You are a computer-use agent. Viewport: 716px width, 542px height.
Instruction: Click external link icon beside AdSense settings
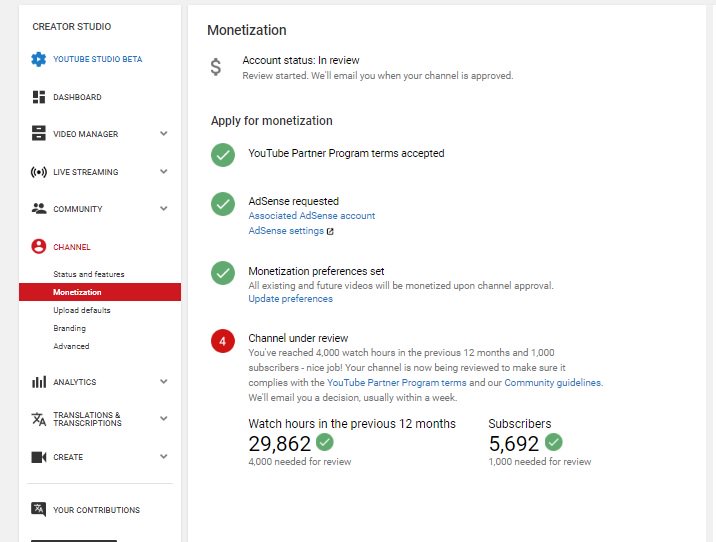pos(330,232)
